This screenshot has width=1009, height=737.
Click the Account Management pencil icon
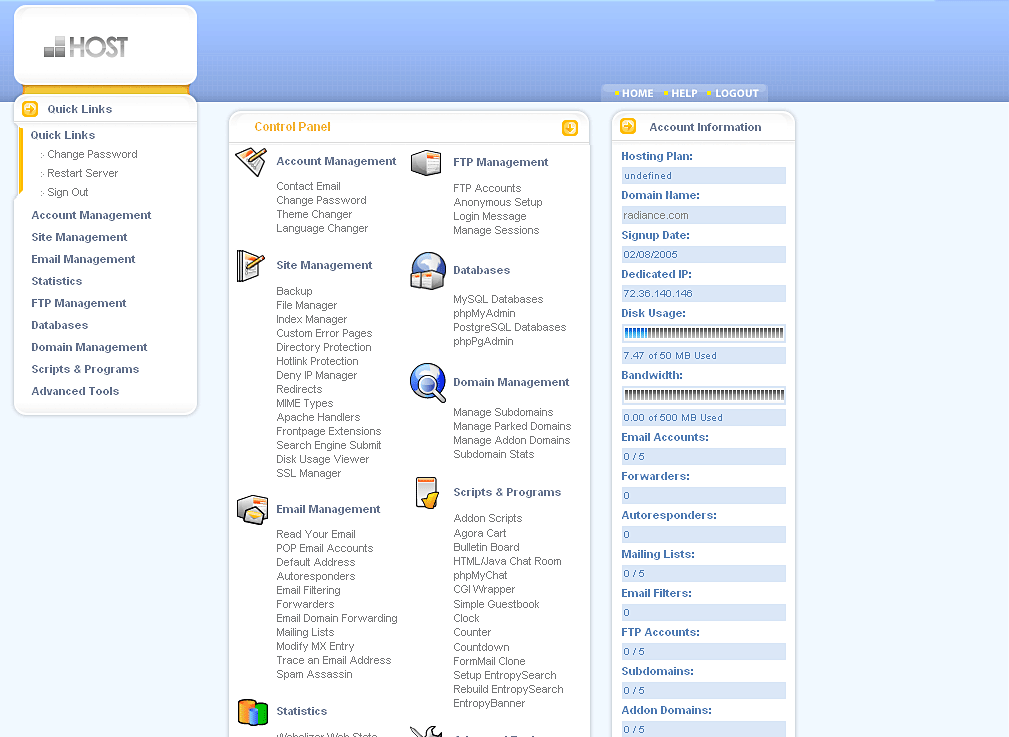tap(251, 162)
